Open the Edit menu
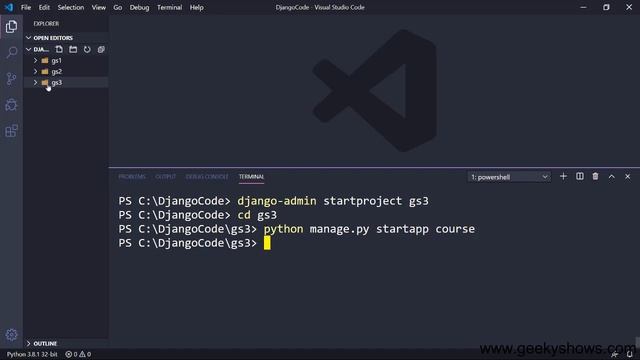640x360 pixels. [44, 7]
